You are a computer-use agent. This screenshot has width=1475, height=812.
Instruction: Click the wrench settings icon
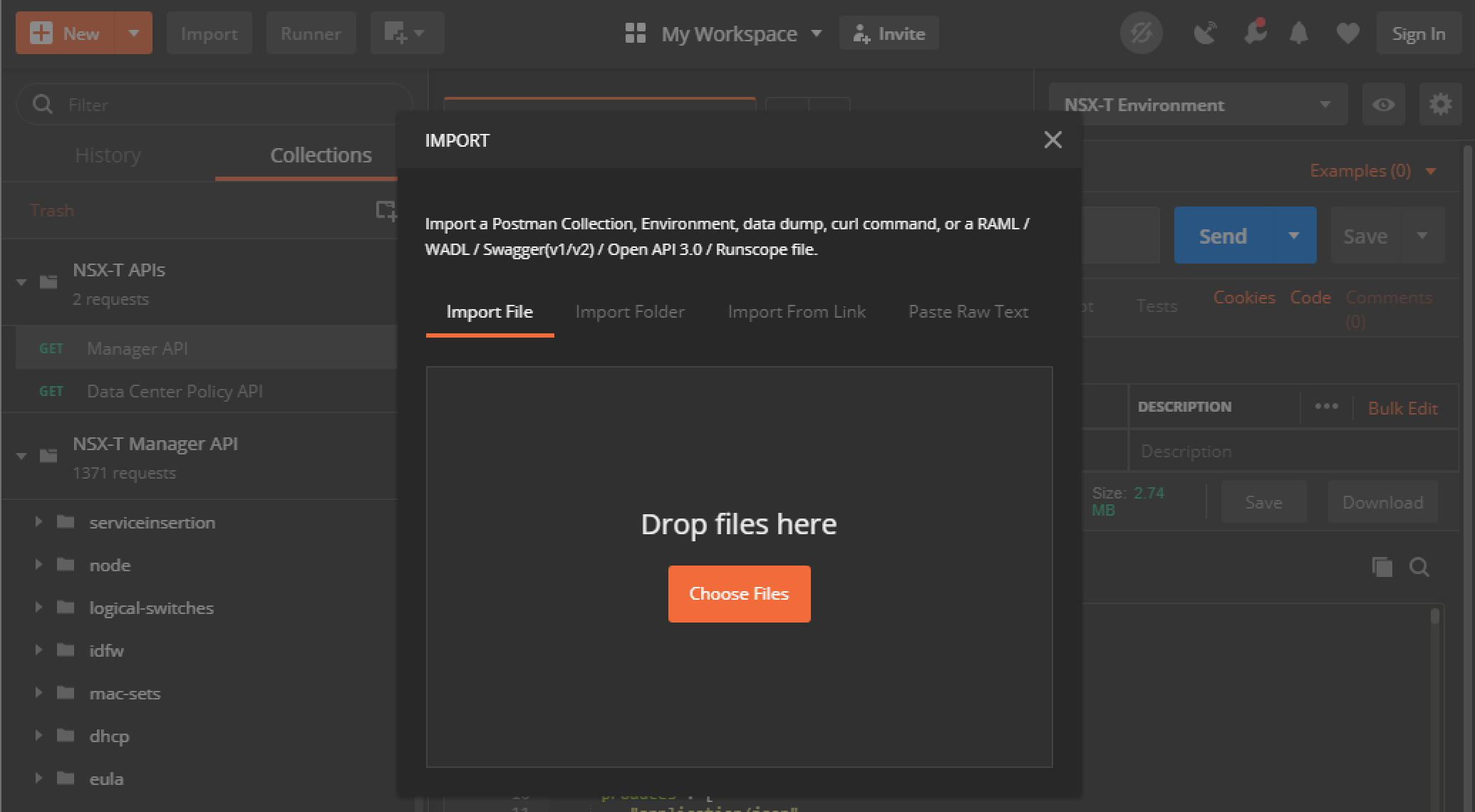[1254, 33]
